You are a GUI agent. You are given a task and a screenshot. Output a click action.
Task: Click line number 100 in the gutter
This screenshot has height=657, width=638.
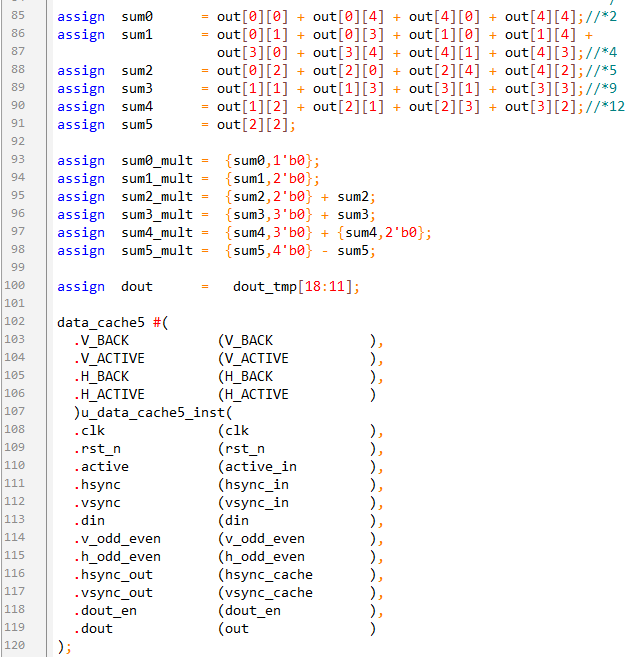(x=15, y=286)
